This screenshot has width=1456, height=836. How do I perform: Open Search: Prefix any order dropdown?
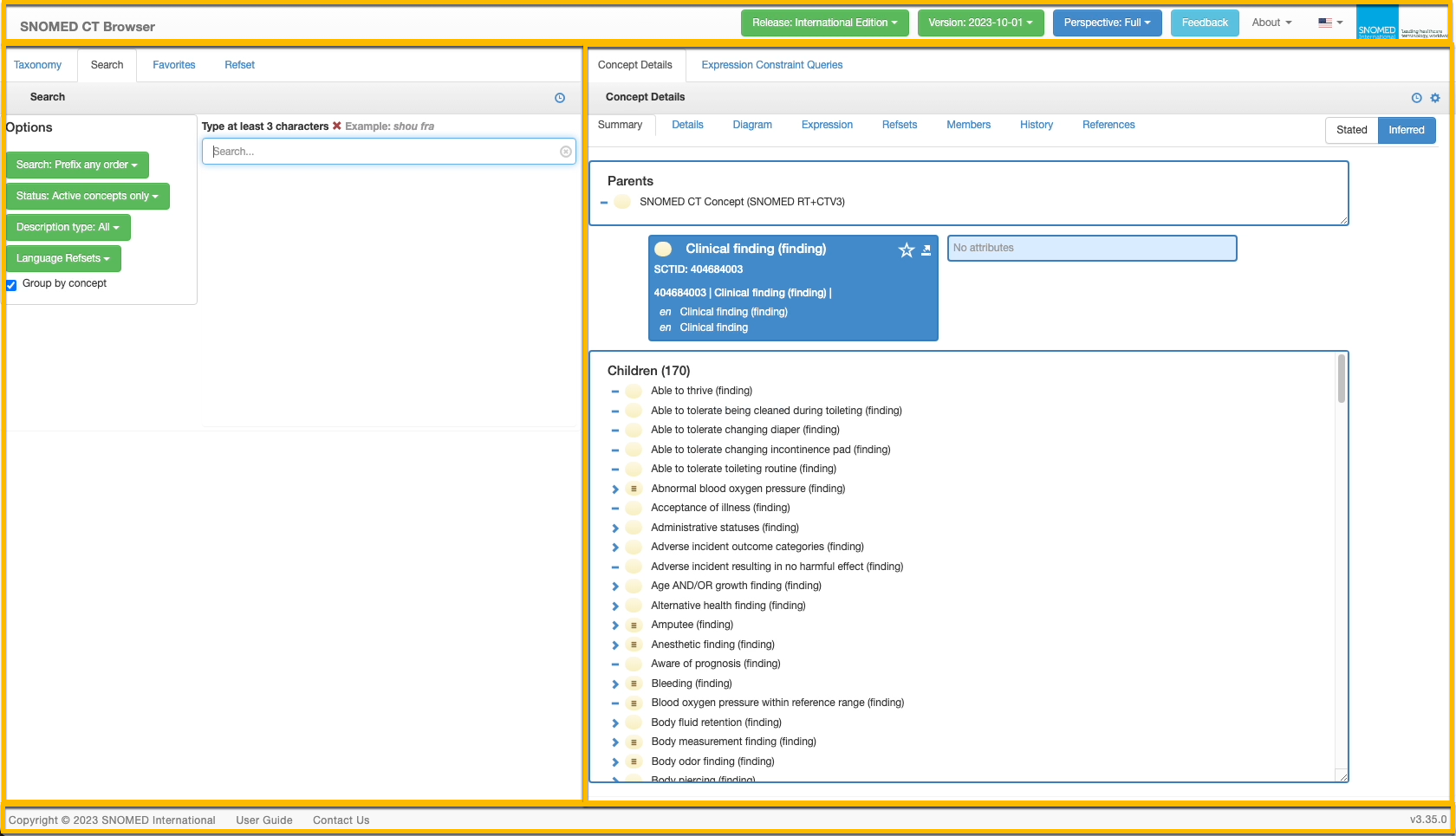(77, 165)
